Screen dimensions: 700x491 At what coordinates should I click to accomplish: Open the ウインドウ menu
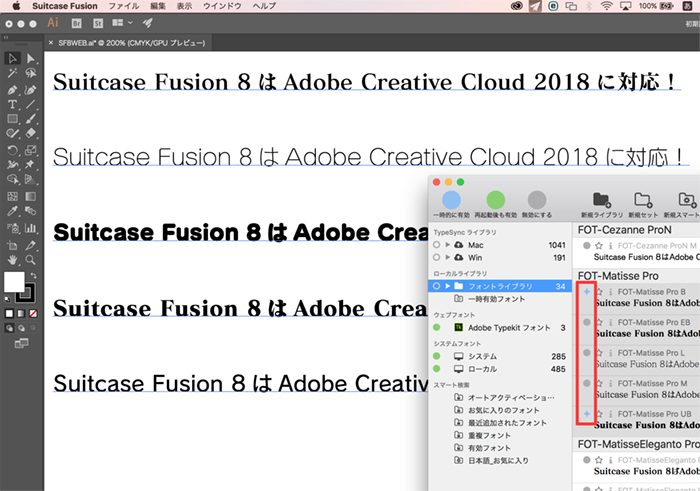point(222,6)
